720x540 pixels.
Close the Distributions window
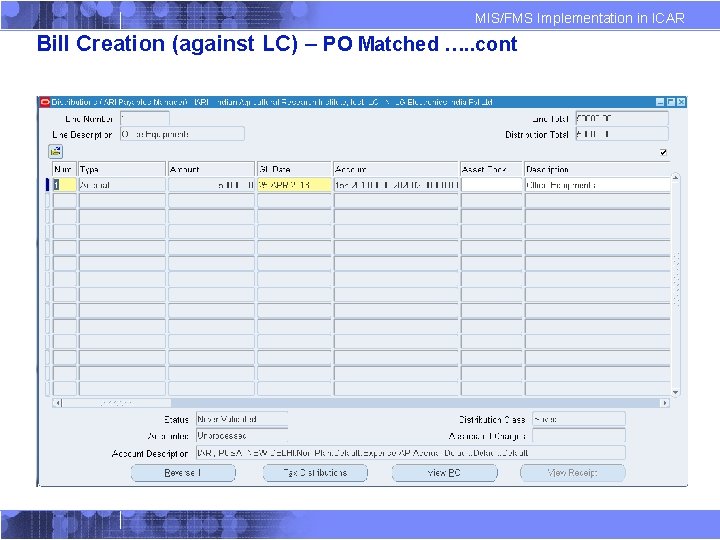click(x=681, y=102)
